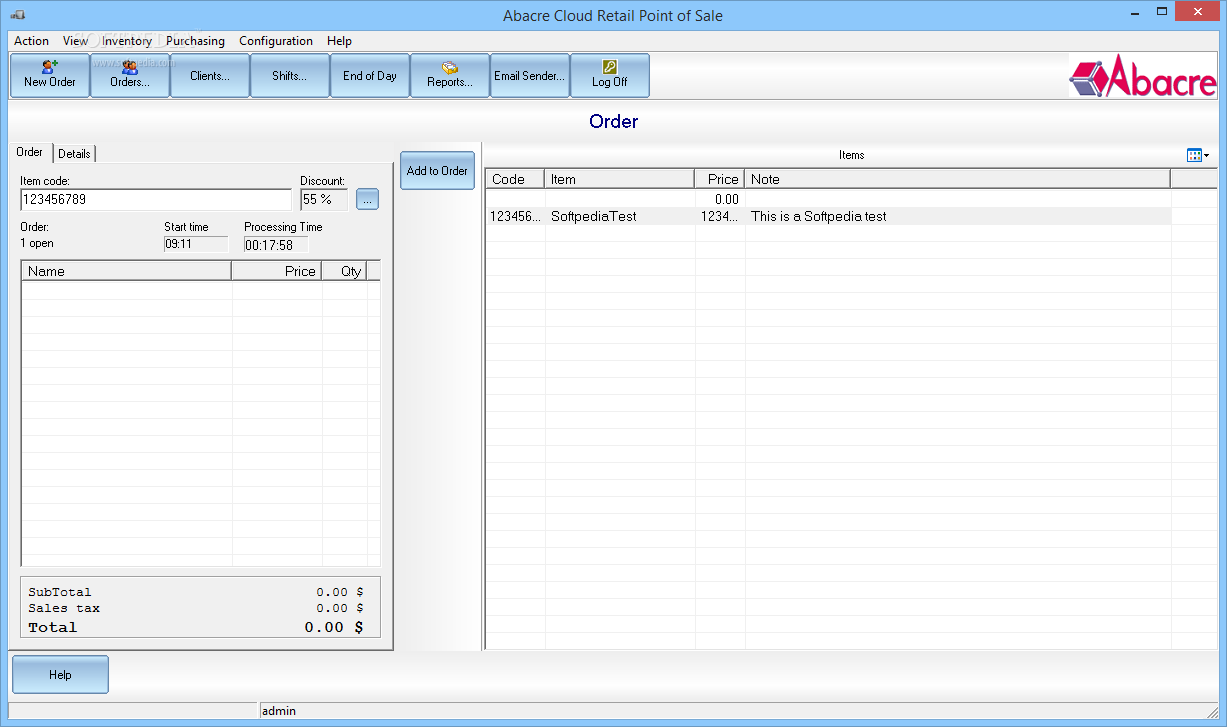Click the Order heading

[613, 122]
